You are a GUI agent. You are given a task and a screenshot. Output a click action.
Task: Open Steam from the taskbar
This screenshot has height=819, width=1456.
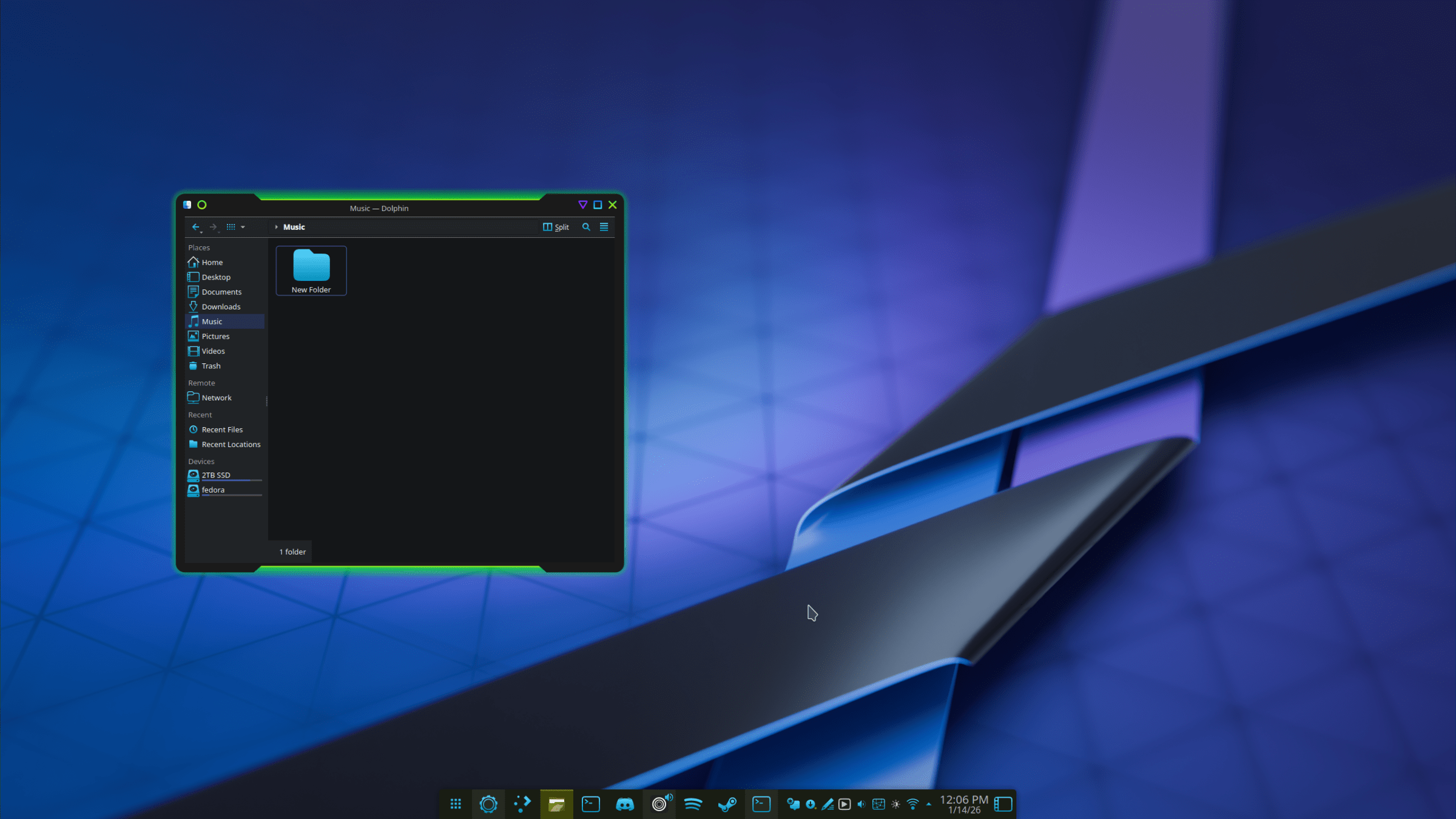click(727, 804)
